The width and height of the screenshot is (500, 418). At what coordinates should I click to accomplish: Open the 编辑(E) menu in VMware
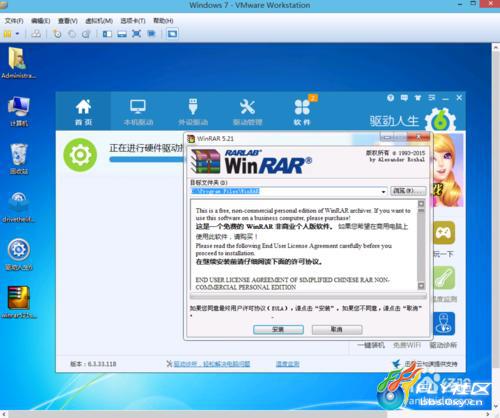40,21
